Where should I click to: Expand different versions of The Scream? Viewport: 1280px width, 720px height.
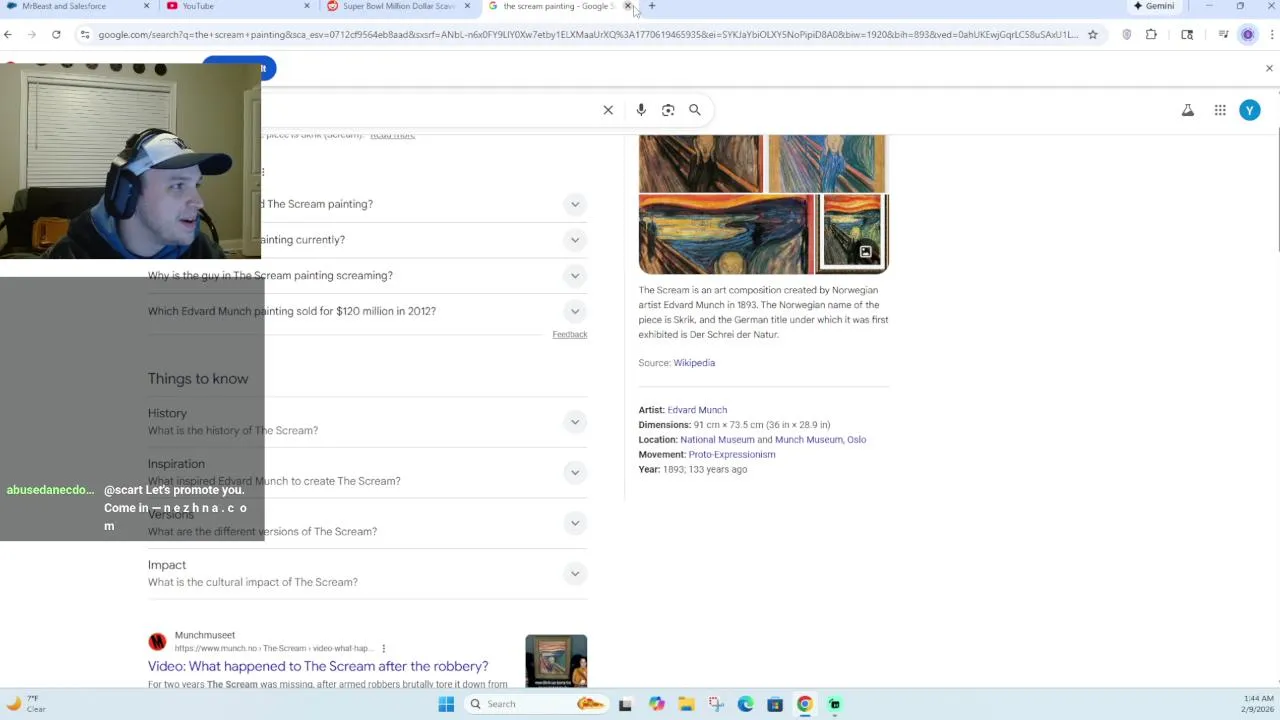point(575,523)
